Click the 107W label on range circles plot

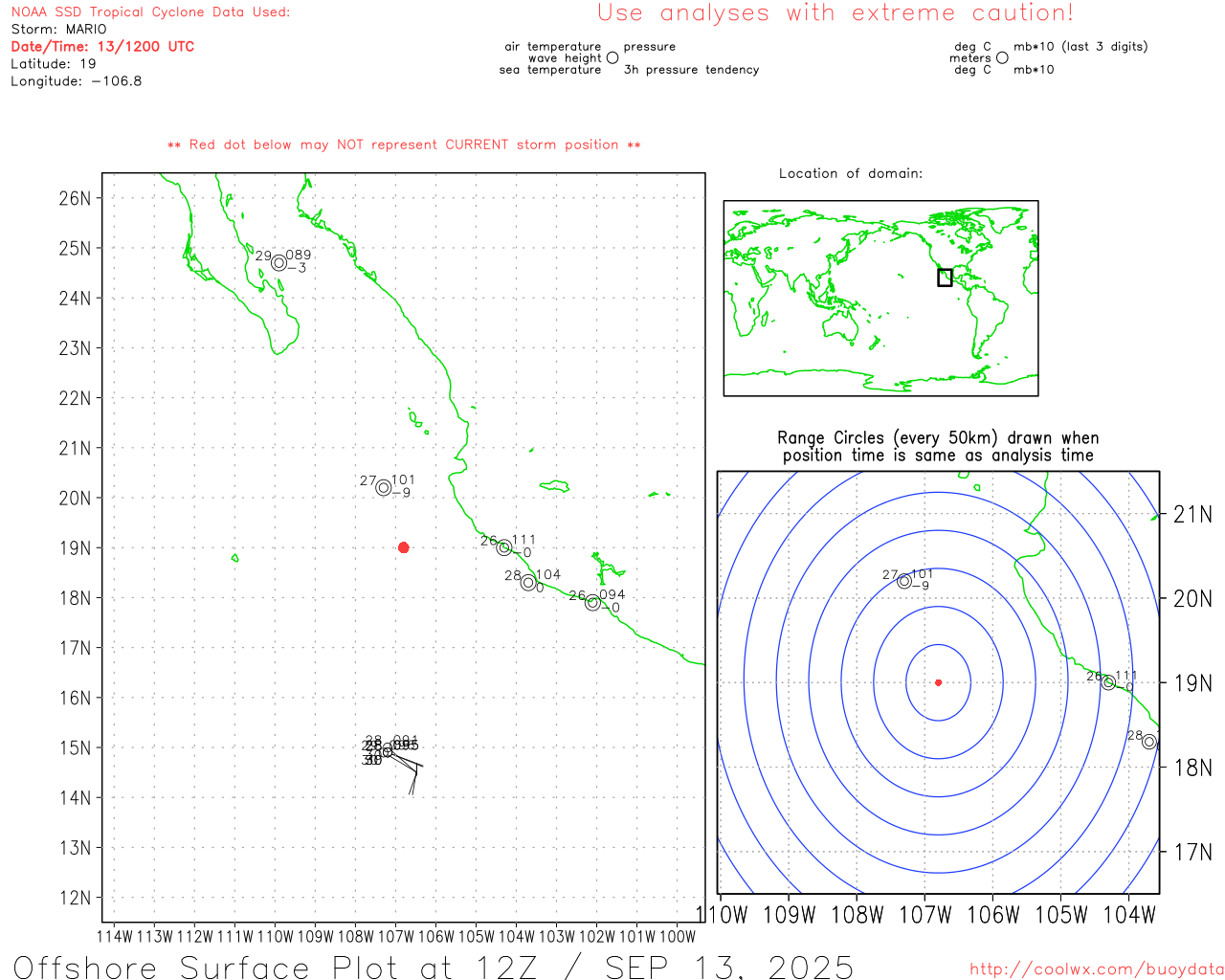925,915
